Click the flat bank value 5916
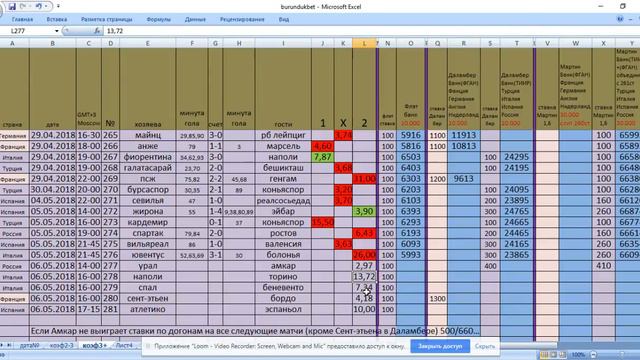The image size is (640, 360). 411,135
